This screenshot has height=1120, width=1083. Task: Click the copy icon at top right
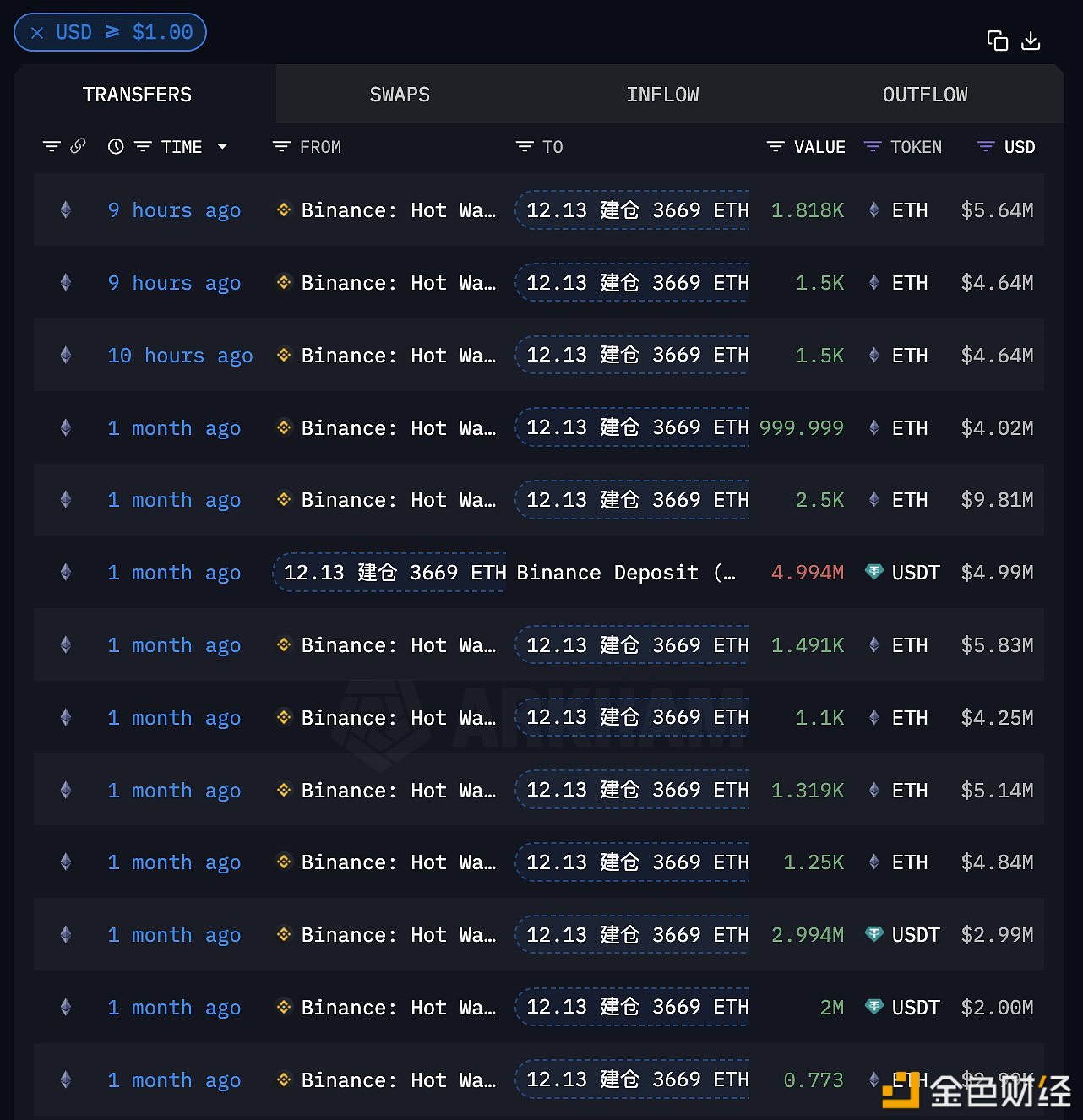click(x=998, y=41)
